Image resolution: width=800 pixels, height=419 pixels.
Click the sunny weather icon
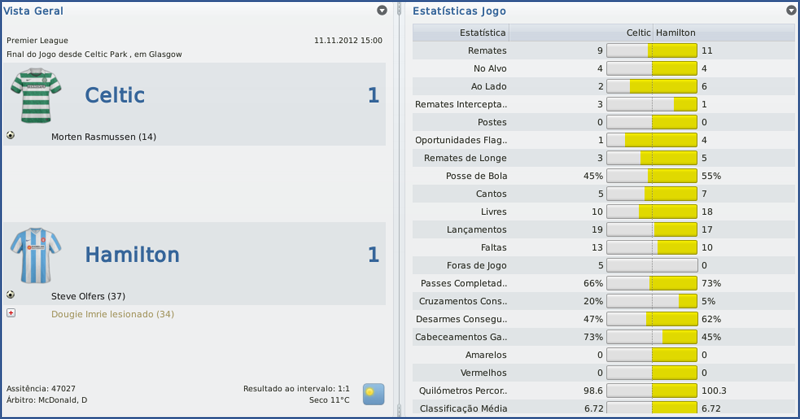(374, 394)
